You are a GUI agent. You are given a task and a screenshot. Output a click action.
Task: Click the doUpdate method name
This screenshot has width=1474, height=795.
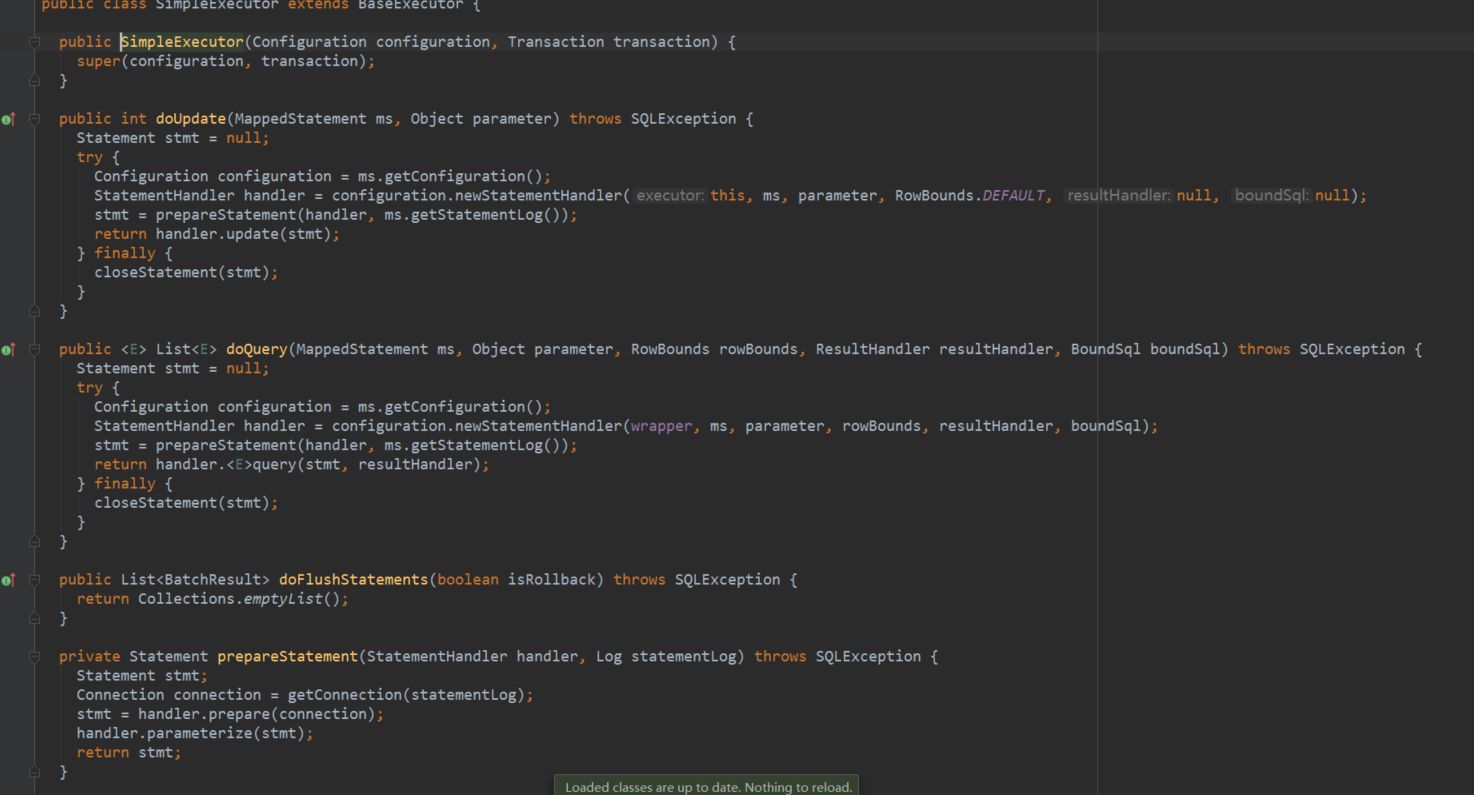(191, 119)
